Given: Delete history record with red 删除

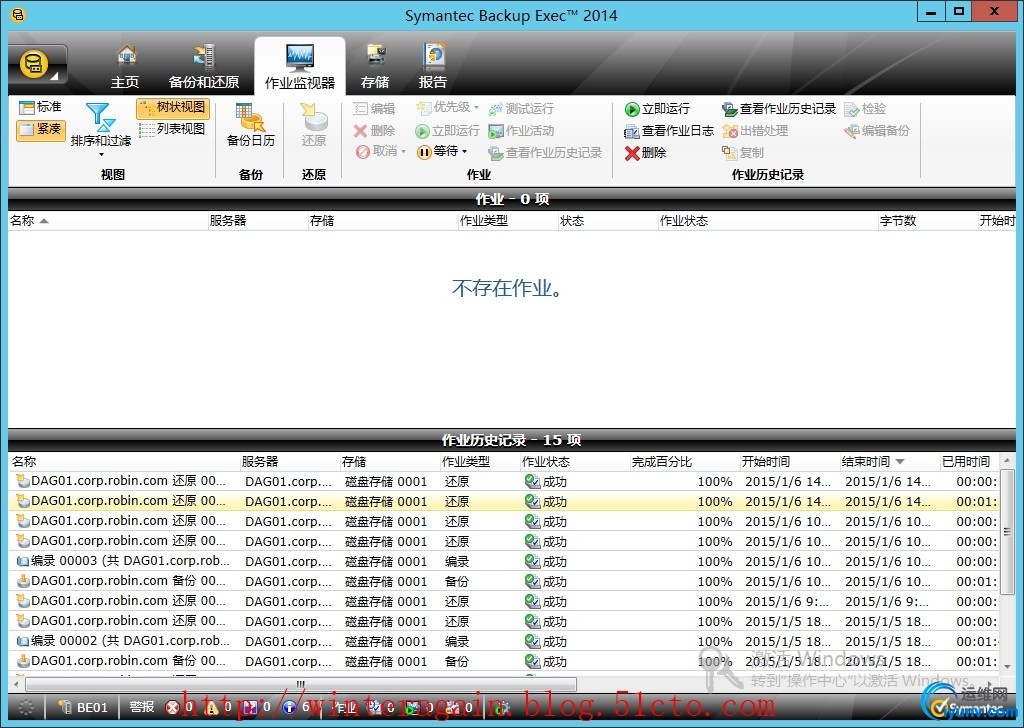Looking at the screenshot, I should coord(645,153).
